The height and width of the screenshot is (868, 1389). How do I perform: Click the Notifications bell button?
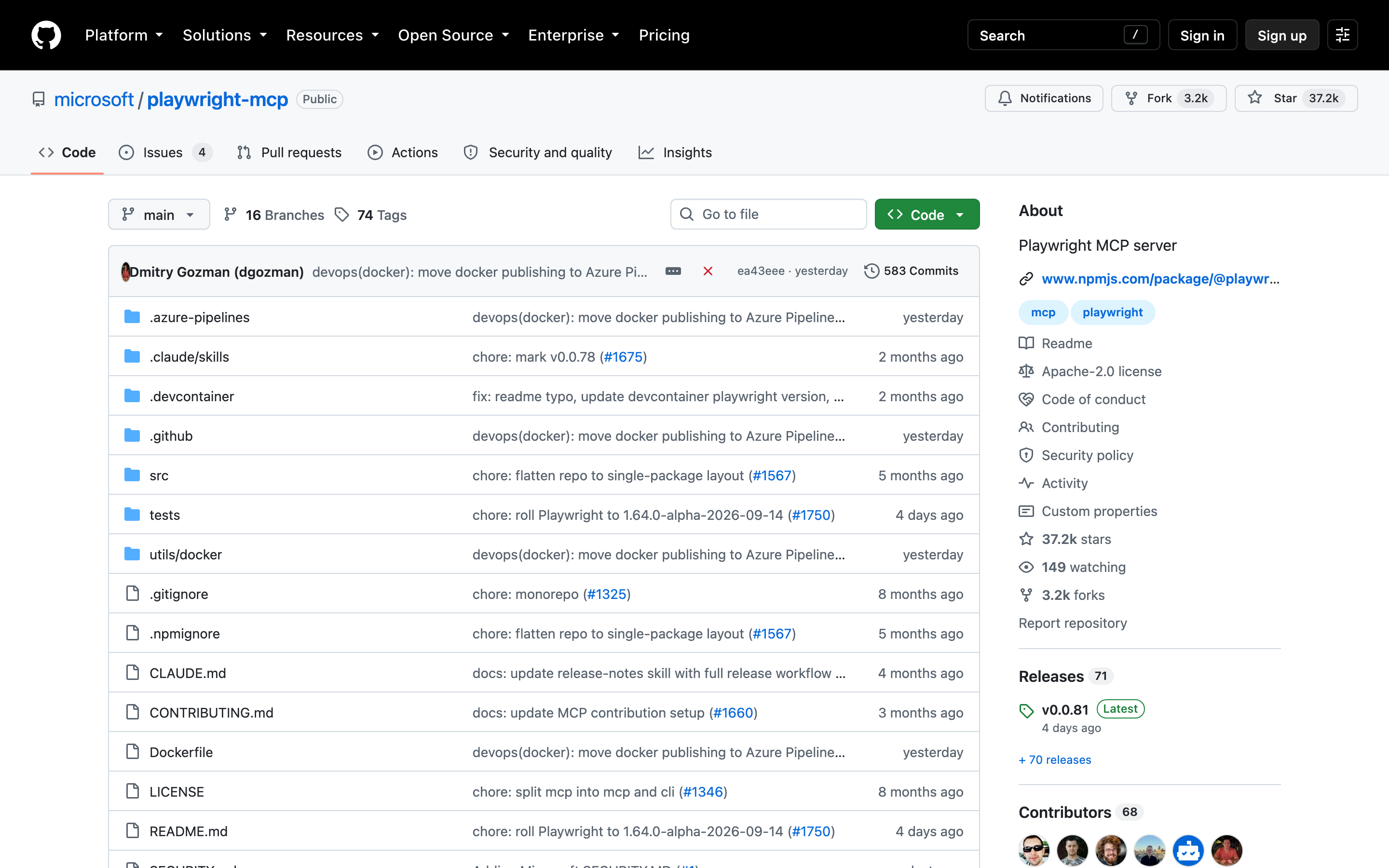(1044, 98)
